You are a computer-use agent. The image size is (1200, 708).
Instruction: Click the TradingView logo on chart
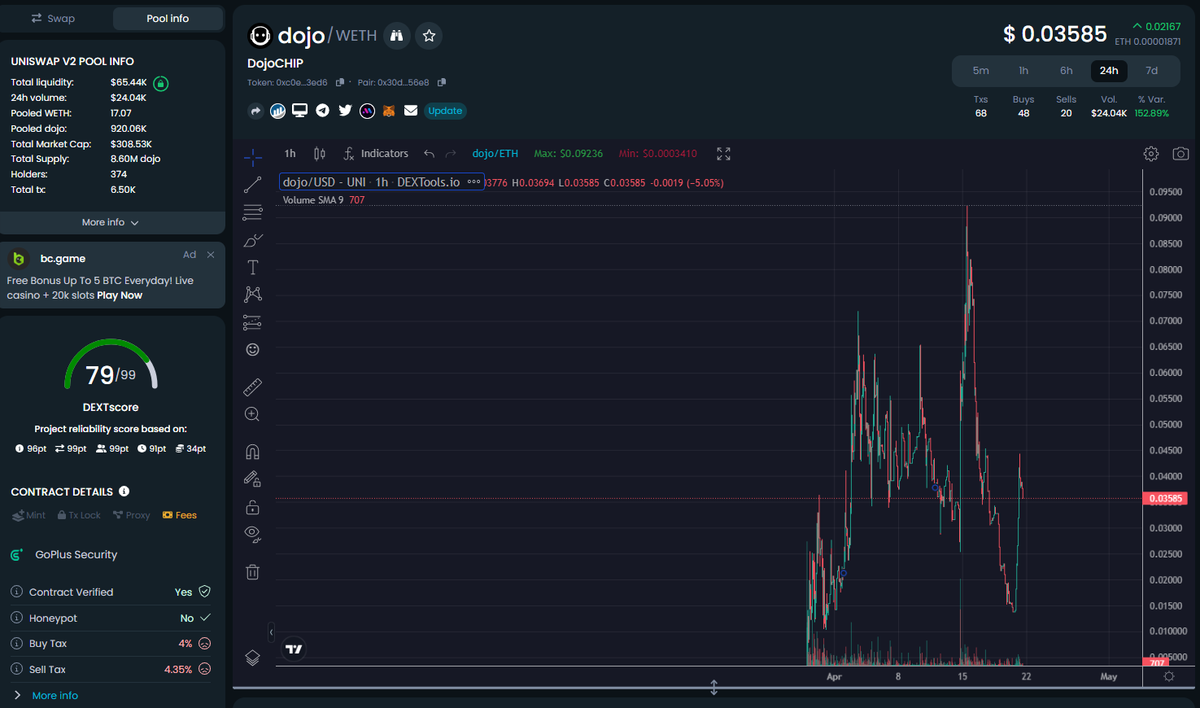(x=293, y=649)
